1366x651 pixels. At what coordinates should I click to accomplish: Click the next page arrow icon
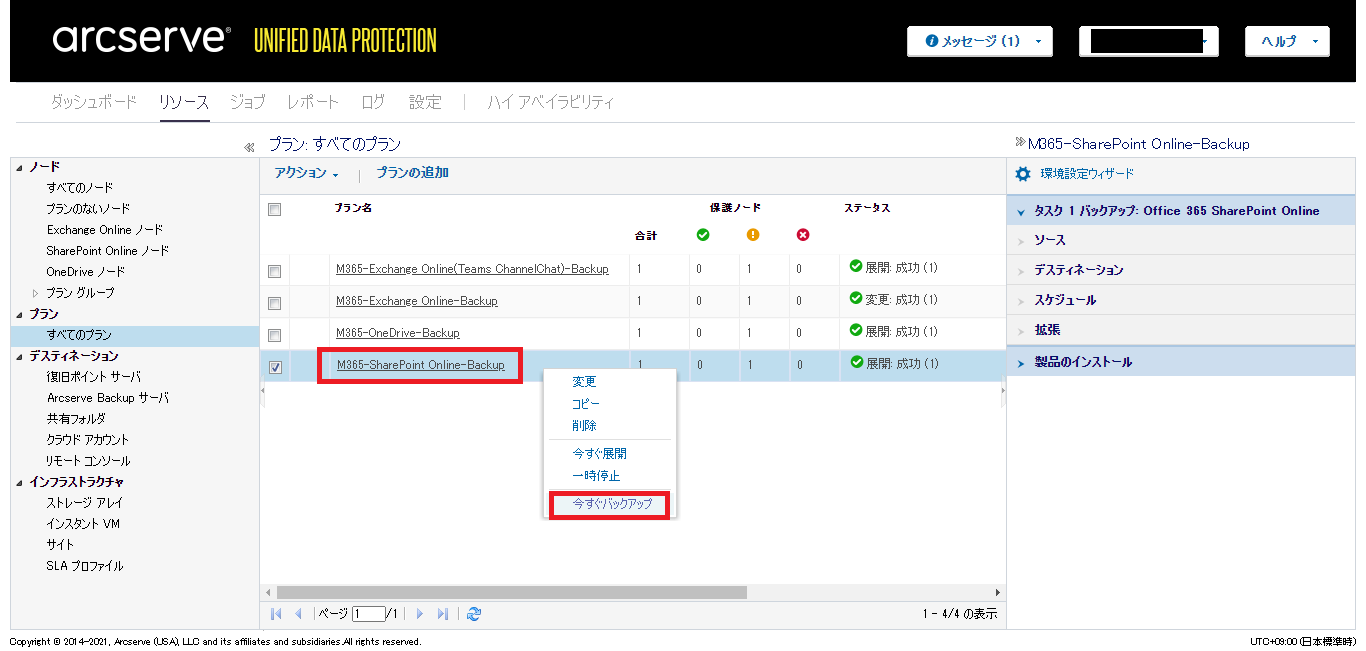[420, 614]
